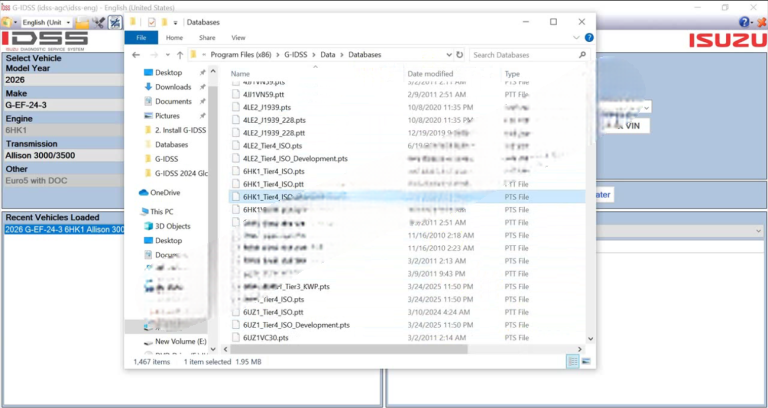Select file 6UZ1_Tier4_ISO.ptt
Screen dimensions: 768x408
[273, 312]
